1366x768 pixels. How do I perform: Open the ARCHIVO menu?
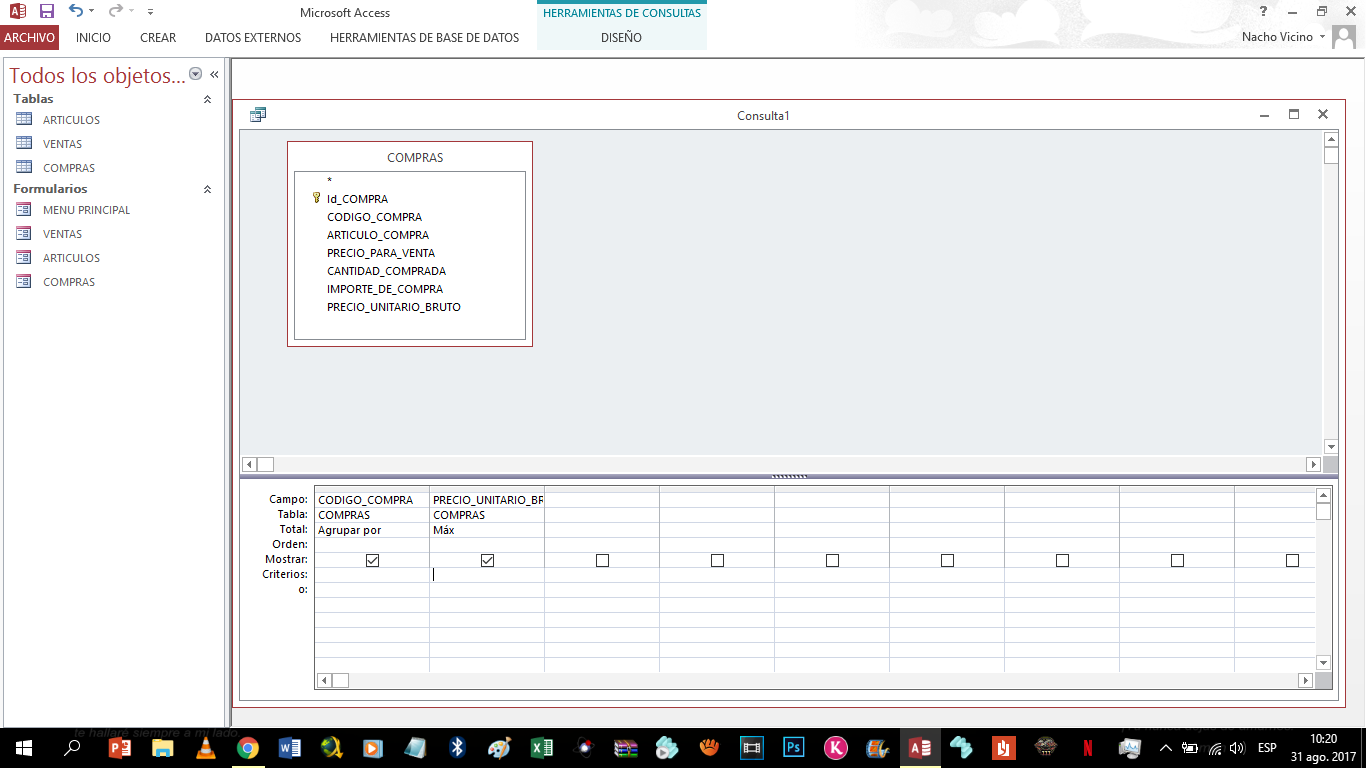(x=30, y=38)
